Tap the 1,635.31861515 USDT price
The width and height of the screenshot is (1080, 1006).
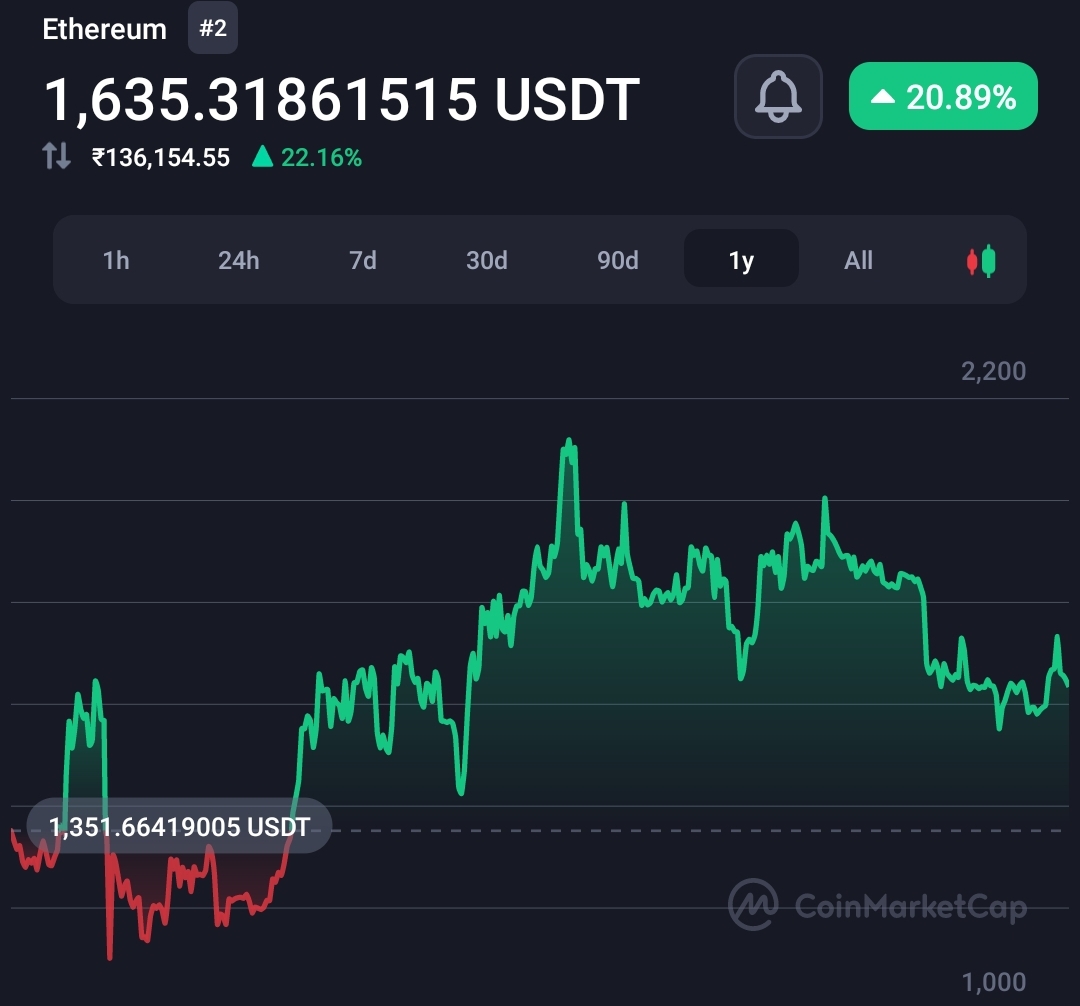342,101
